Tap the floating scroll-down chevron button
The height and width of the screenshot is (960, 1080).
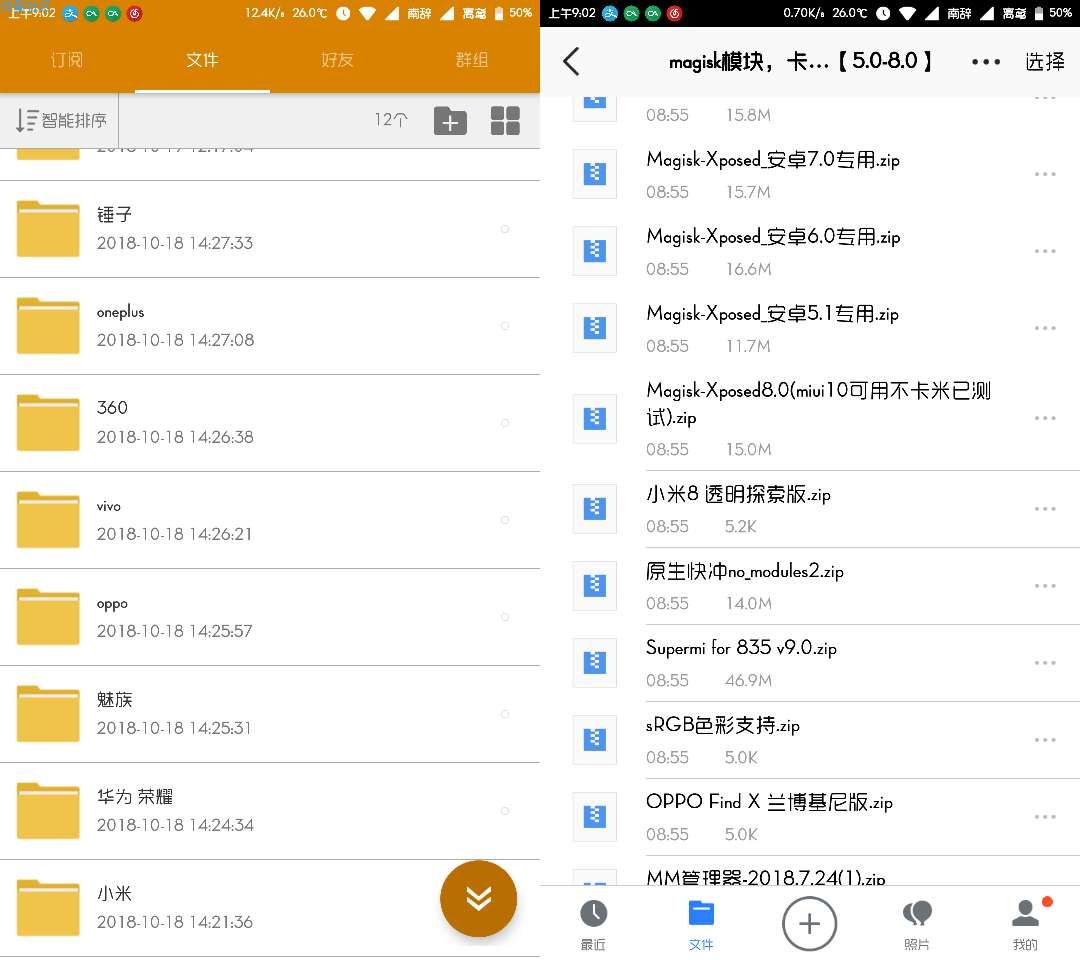pos(479,898)
